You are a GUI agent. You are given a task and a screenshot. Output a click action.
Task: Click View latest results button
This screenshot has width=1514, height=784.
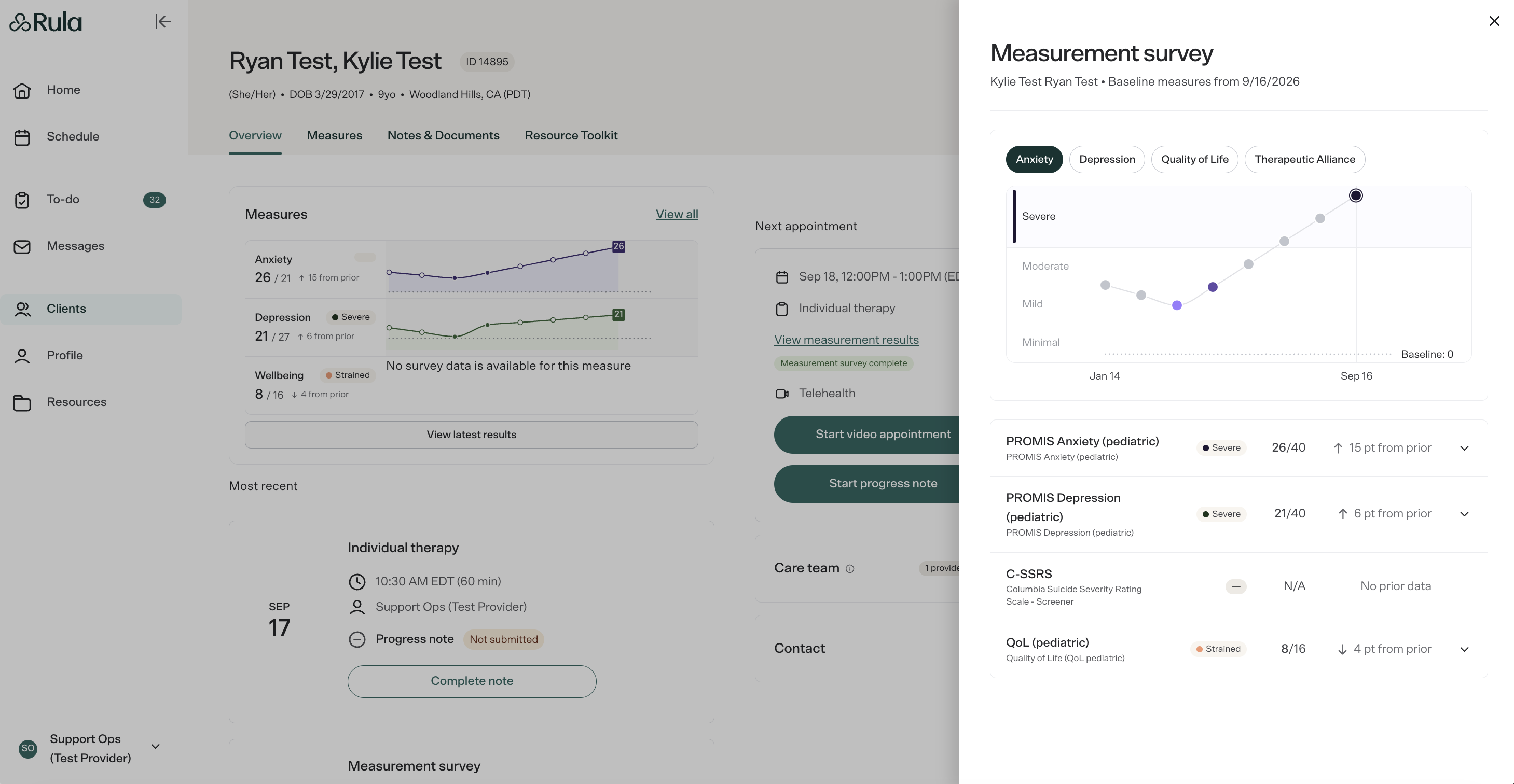click(471, 435)
